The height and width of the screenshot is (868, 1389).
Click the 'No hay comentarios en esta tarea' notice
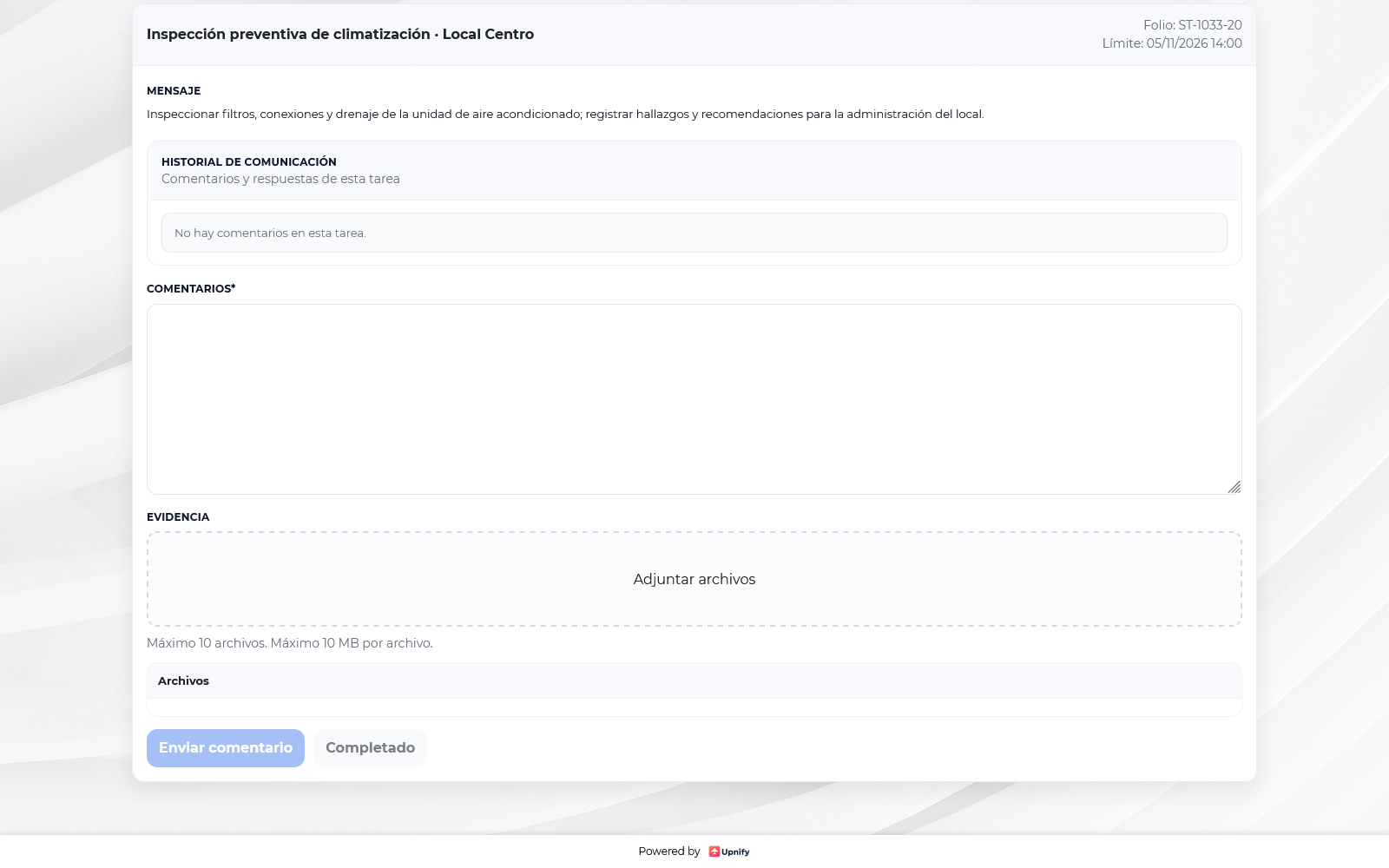[694, 233]
